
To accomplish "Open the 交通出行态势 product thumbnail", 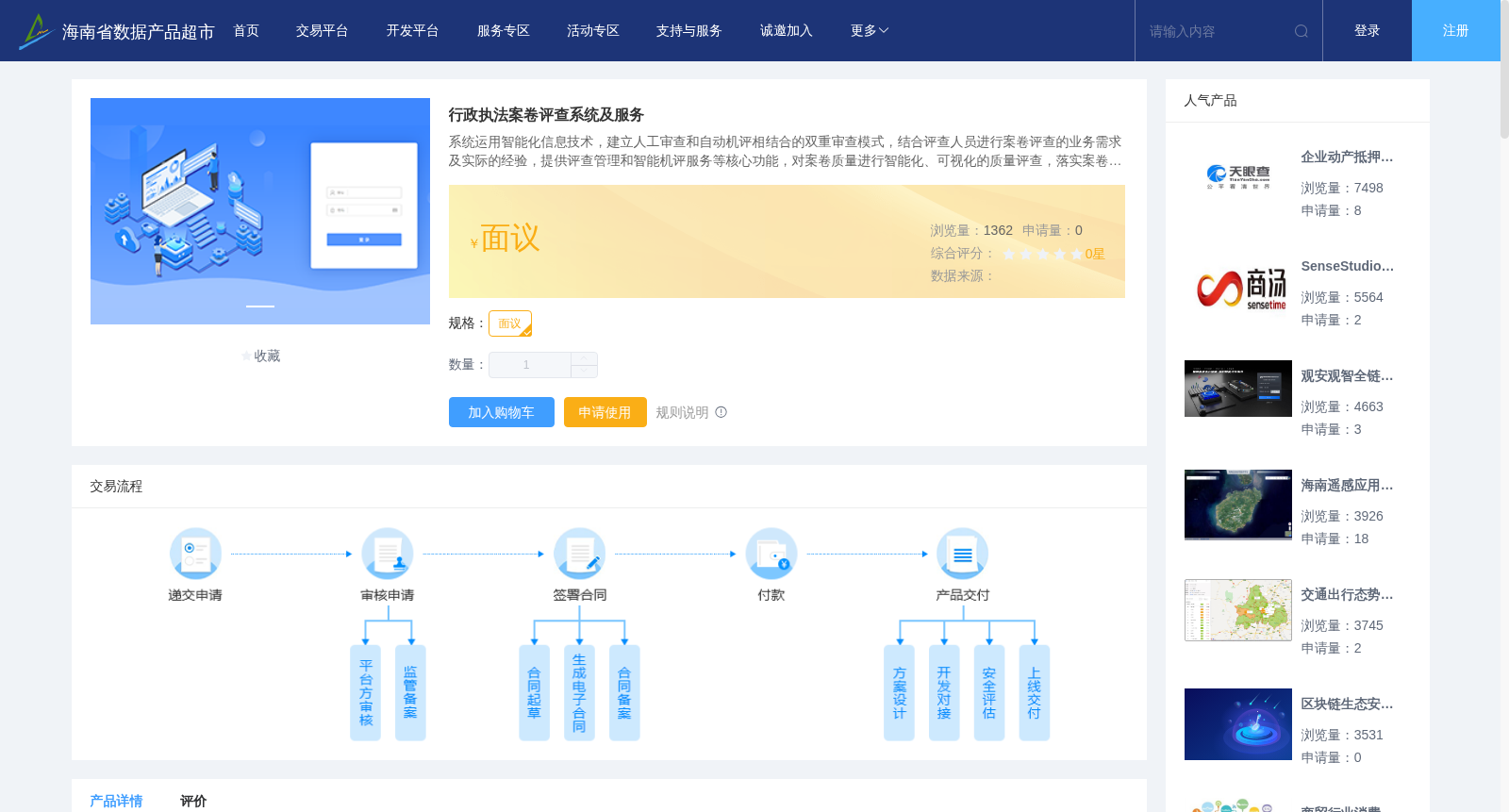I will tap(1238, 610).
